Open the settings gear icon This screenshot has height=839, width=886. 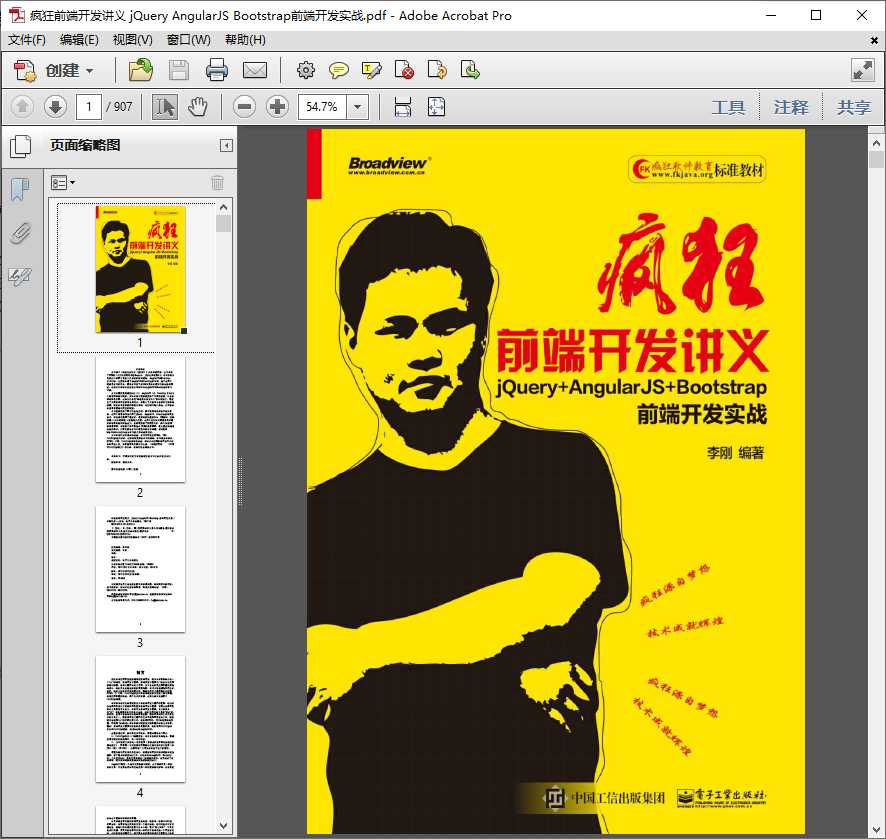(x=306, y=70)
